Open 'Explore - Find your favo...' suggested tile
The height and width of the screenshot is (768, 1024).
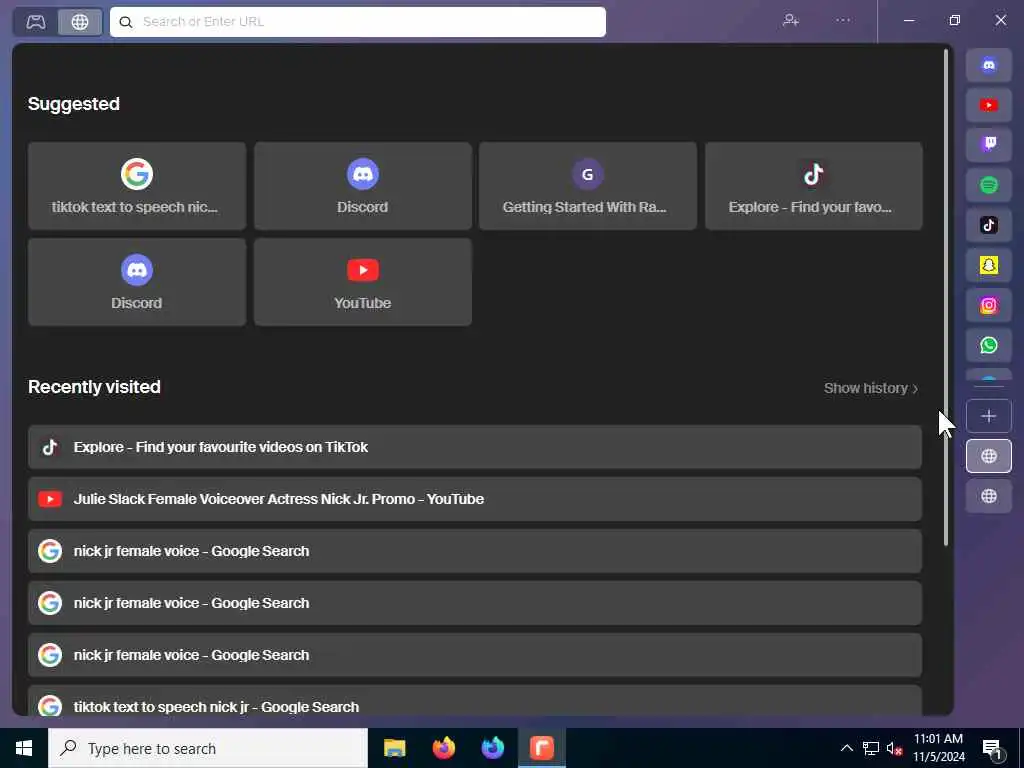point(814,186)
